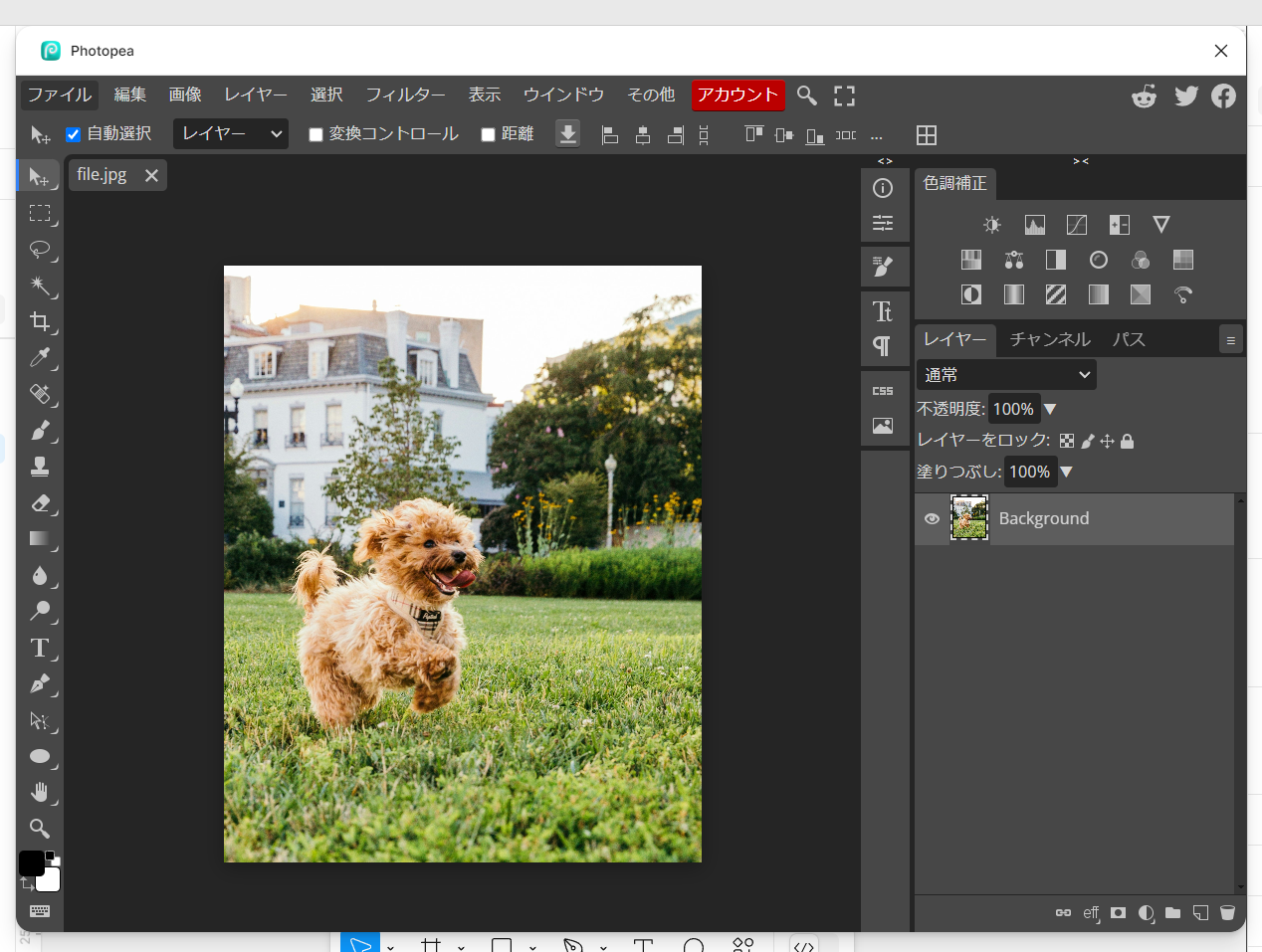Select the Crop tool
This screenshot has height=952, width=1262.
40,321
